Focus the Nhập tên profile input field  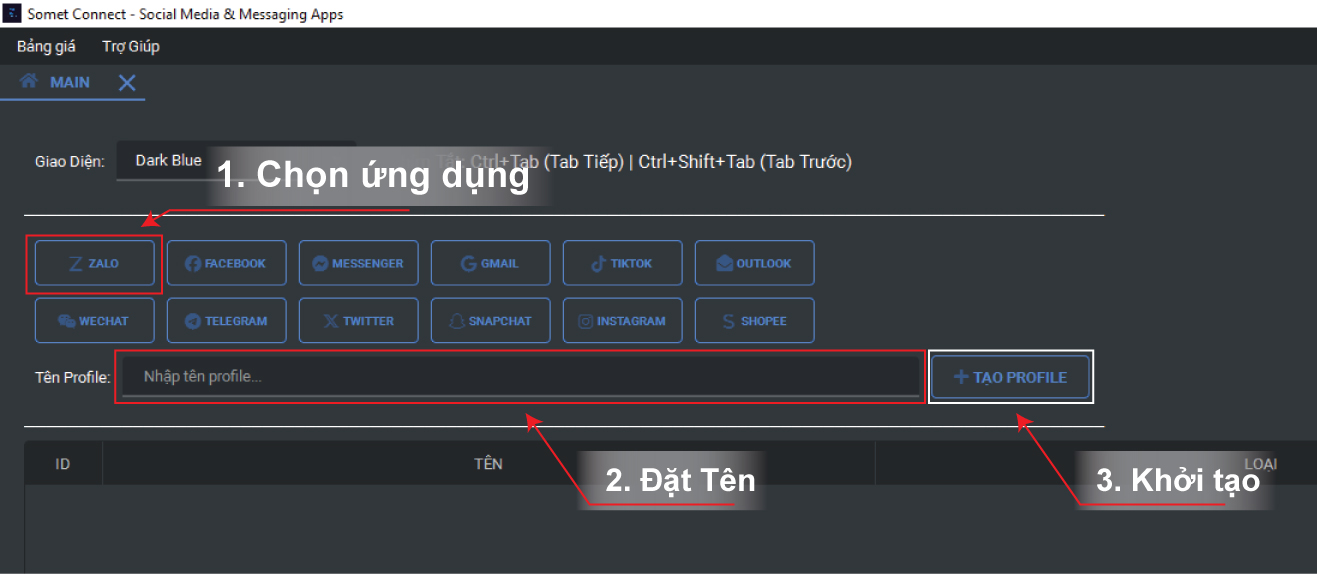(x=520, y=377)
